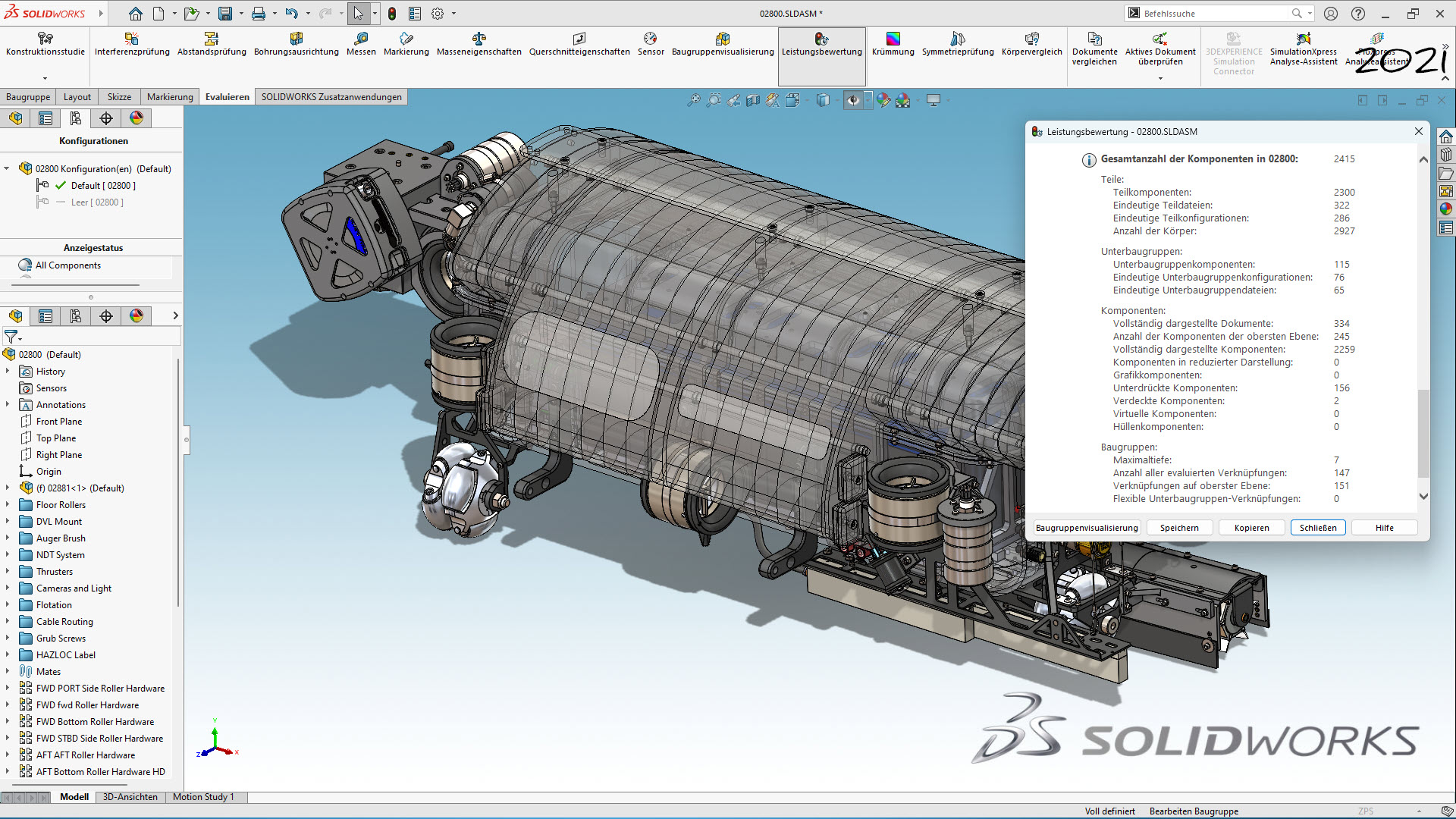This screenshot has width=1456, height=819.
Task: Undo last action via Undo icon
Action: click(x=291, y=14)
